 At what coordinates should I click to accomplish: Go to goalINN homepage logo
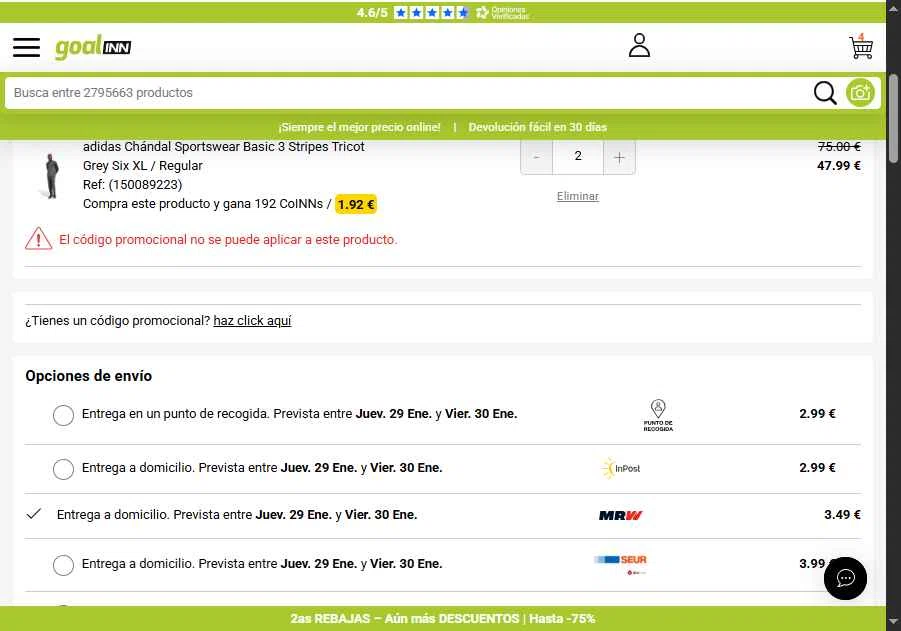click(x=93, y=47)
